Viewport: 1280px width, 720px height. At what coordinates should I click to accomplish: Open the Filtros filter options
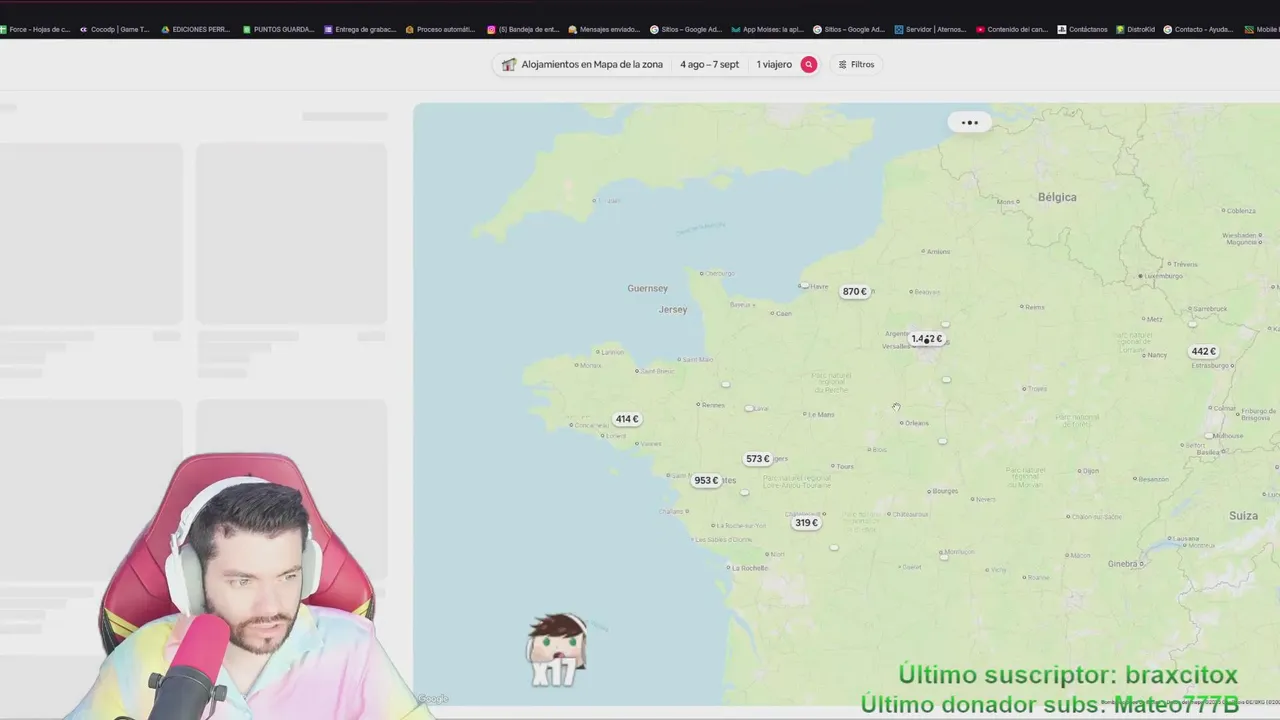pyautogui.click(x=856, y=64)
